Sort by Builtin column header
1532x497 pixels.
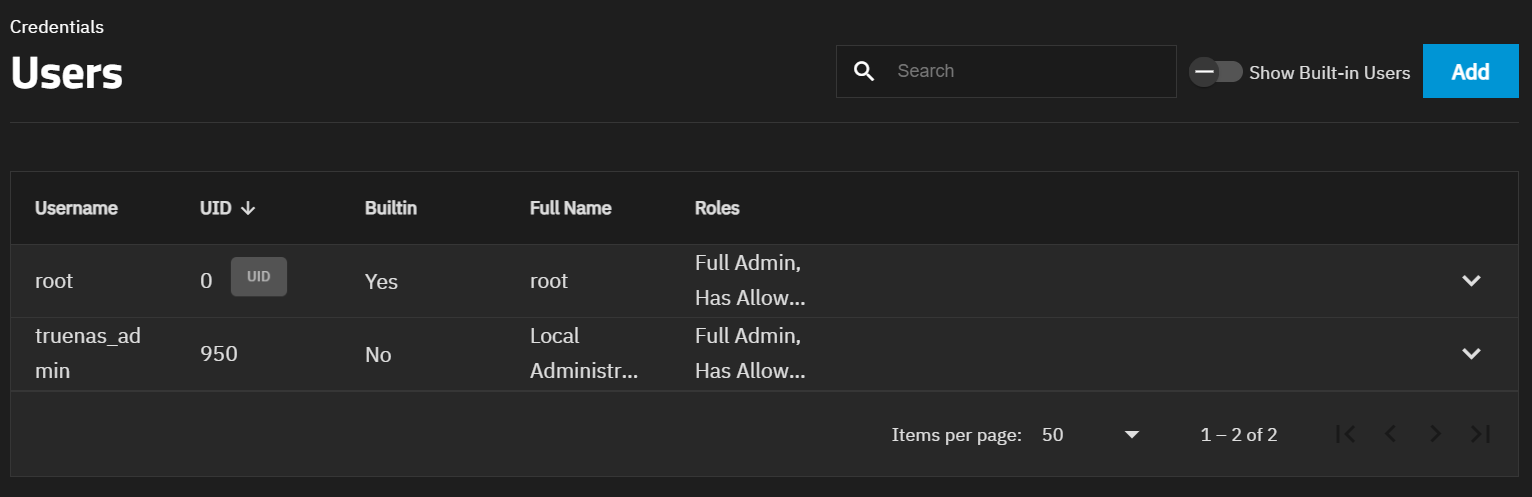point(391,208)
